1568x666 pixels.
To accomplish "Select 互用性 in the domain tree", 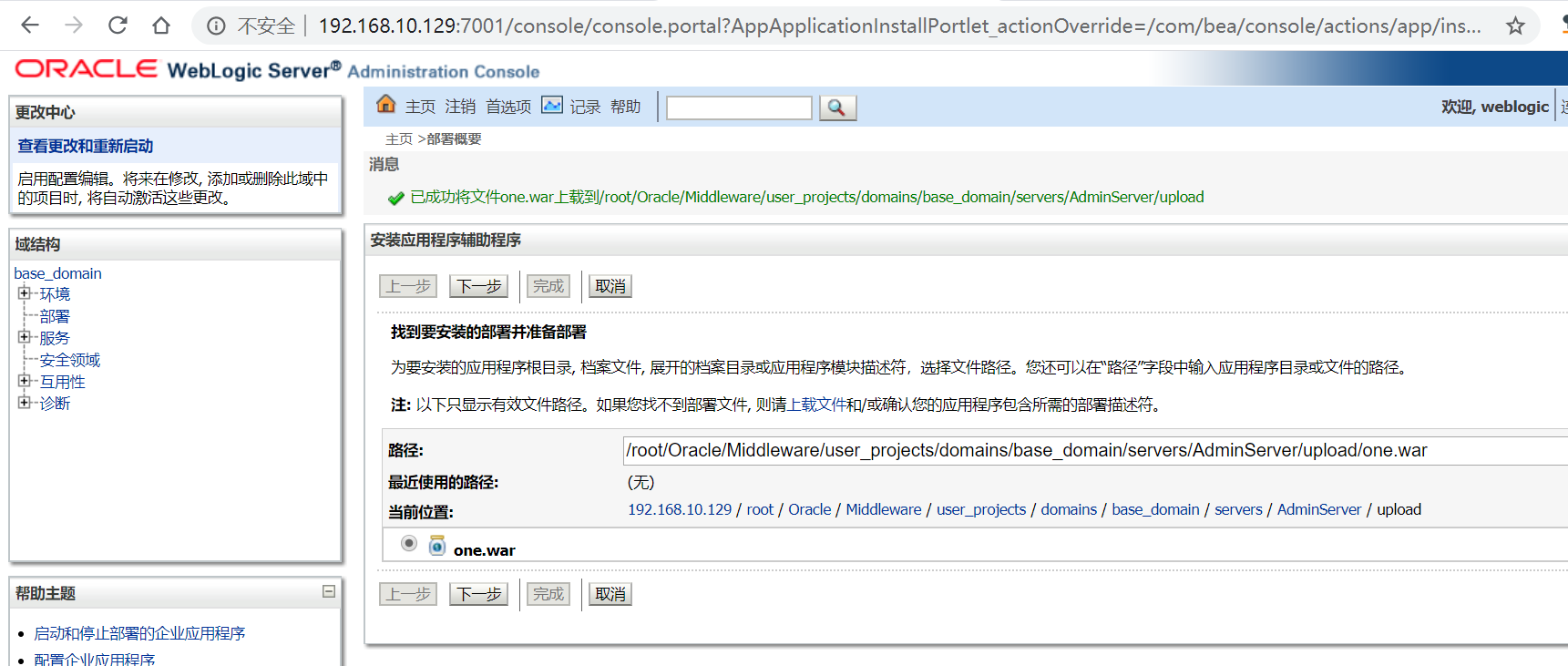I will pyautogui.click(x=62, y=382).
